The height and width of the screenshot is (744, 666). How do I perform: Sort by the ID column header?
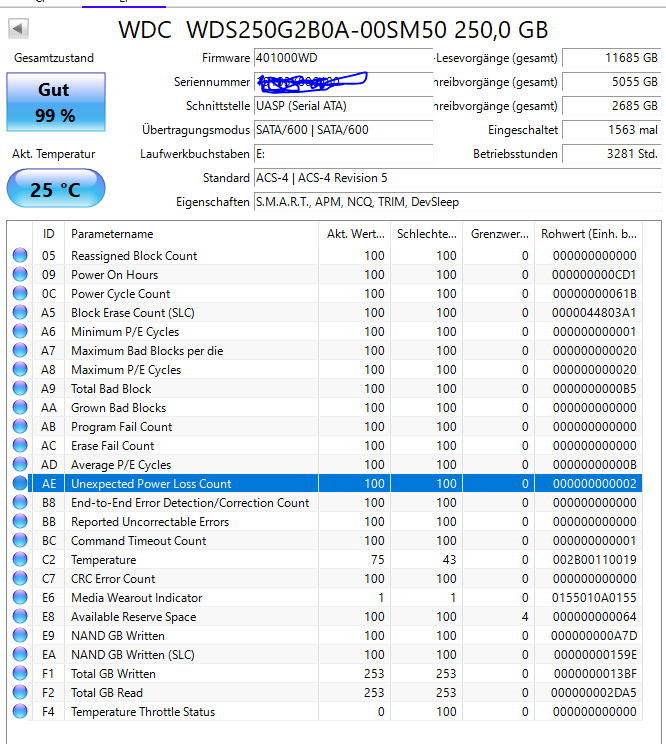[x=48, y=233]
